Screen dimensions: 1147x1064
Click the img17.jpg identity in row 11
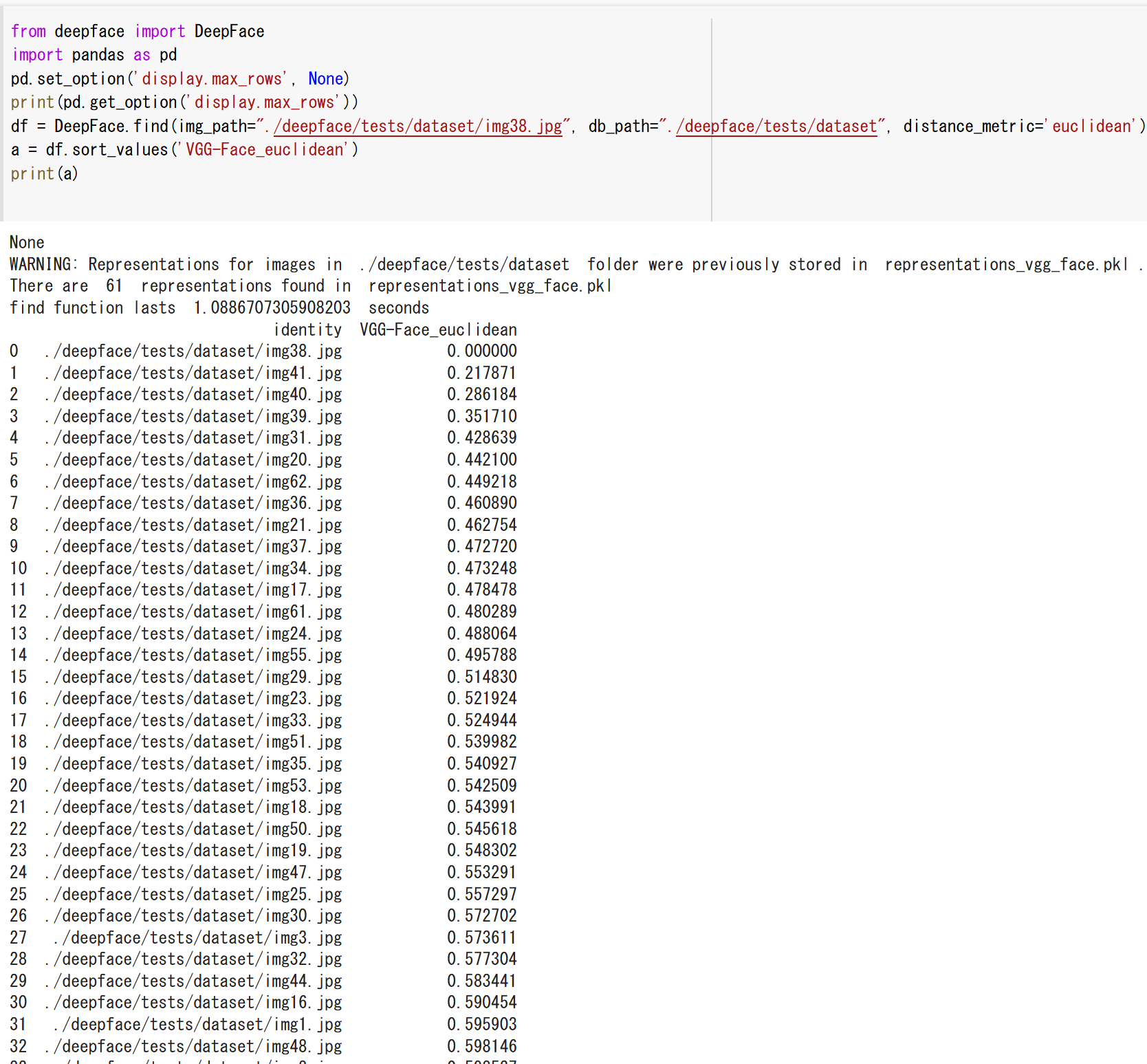[193, 590]
